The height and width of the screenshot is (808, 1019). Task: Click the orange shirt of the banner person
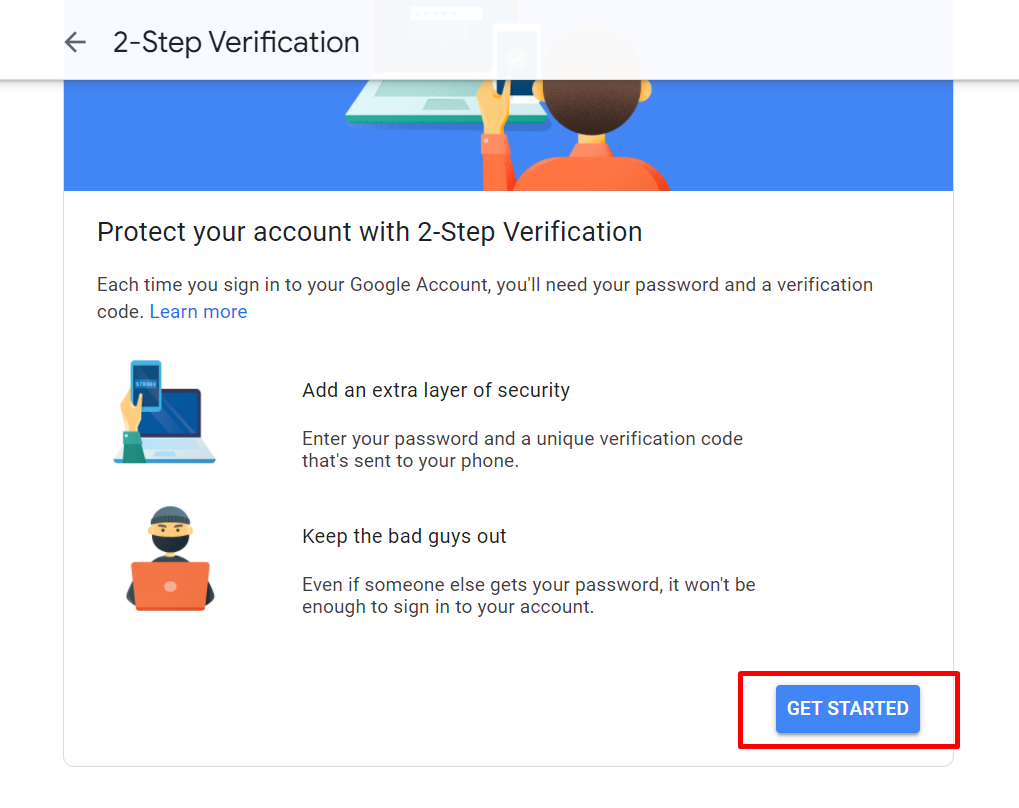pos(588,170)
